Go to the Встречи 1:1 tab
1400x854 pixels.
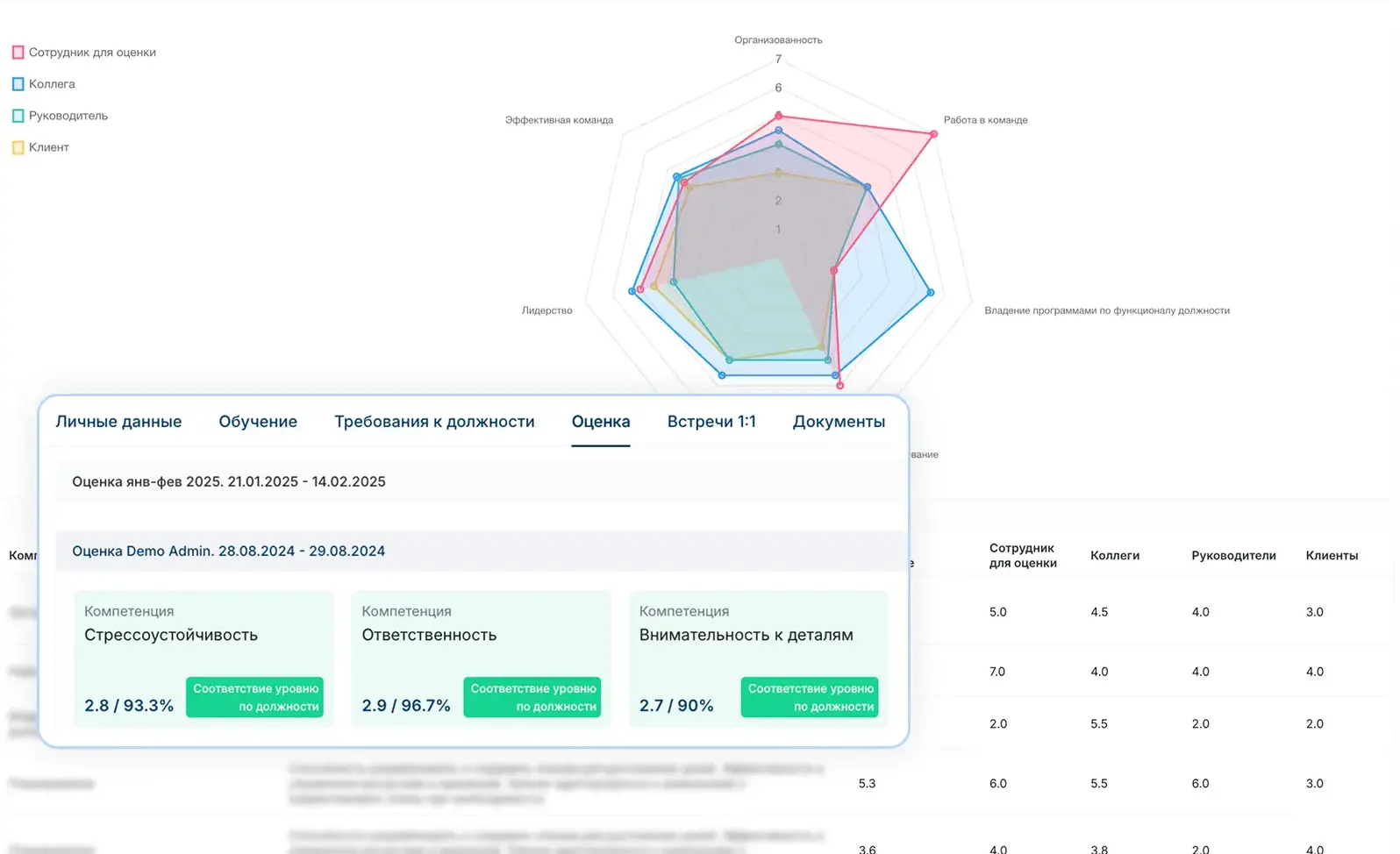[711, 422]
